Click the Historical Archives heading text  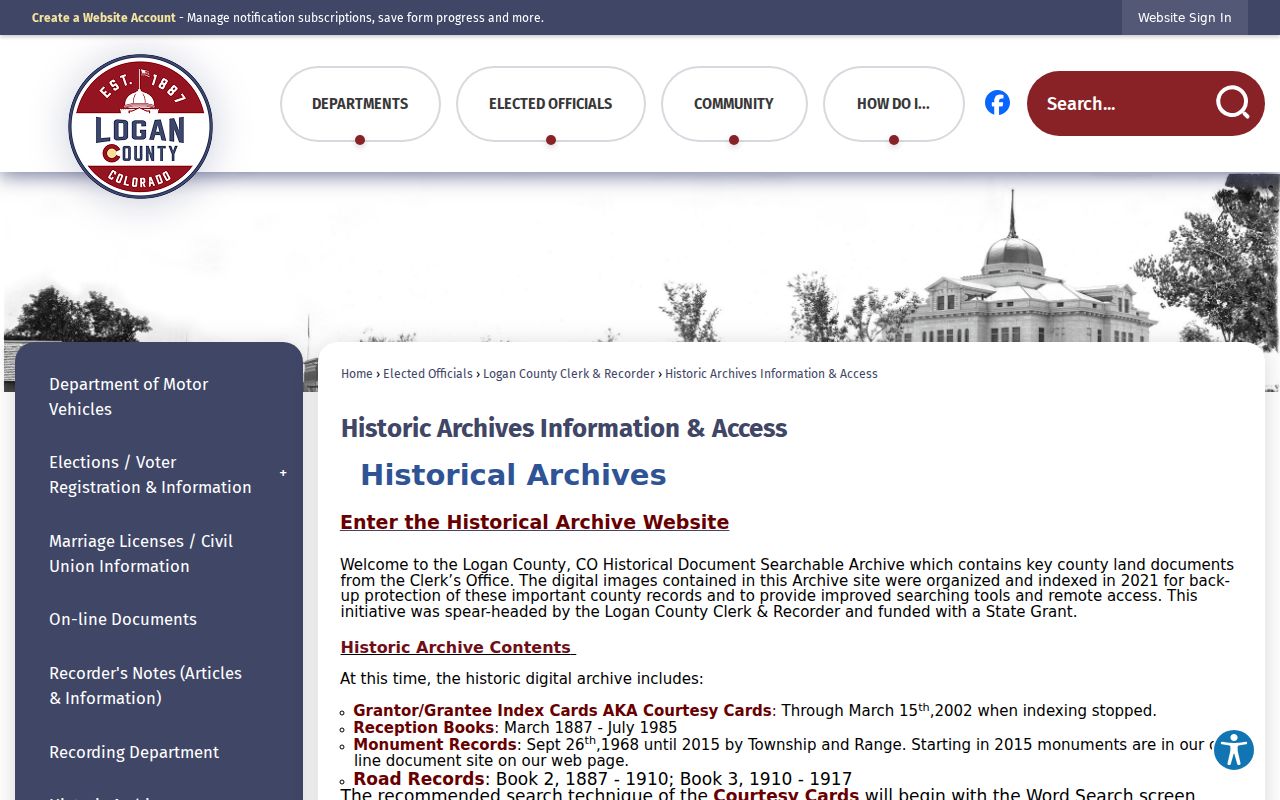(x=513, y=475)
